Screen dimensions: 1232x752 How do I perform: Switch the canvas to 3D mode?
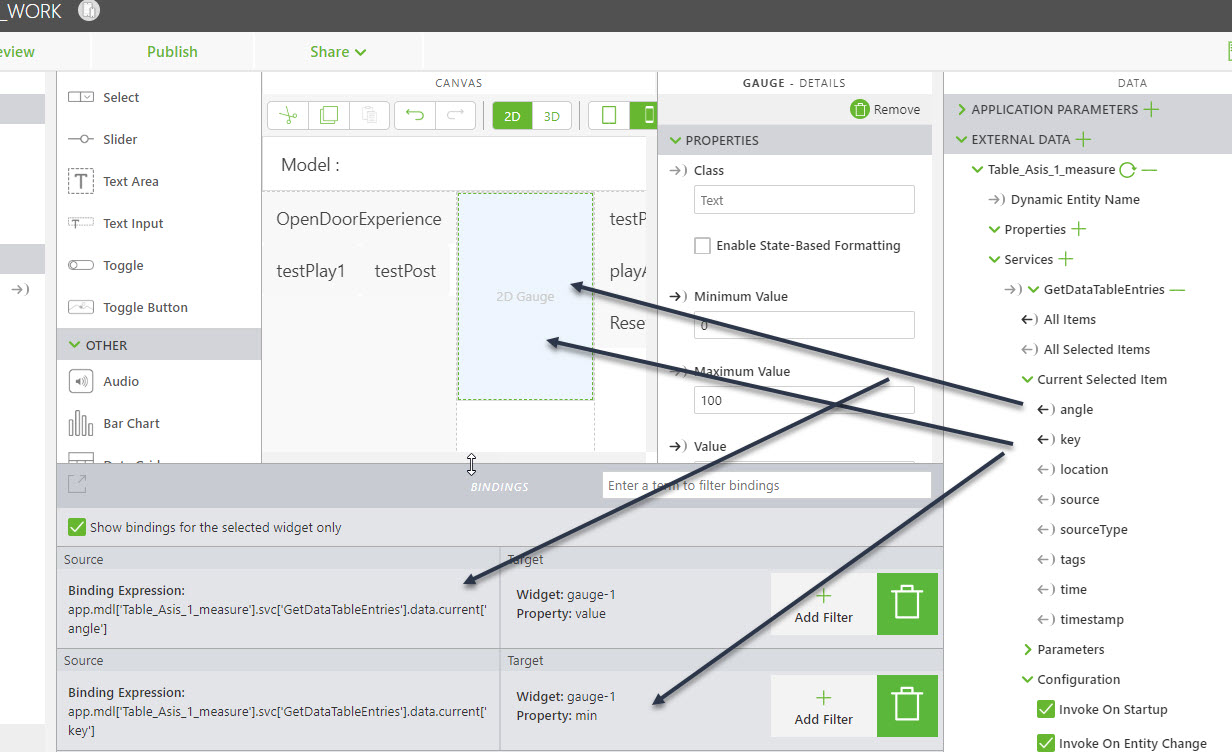tap(551, 115)
